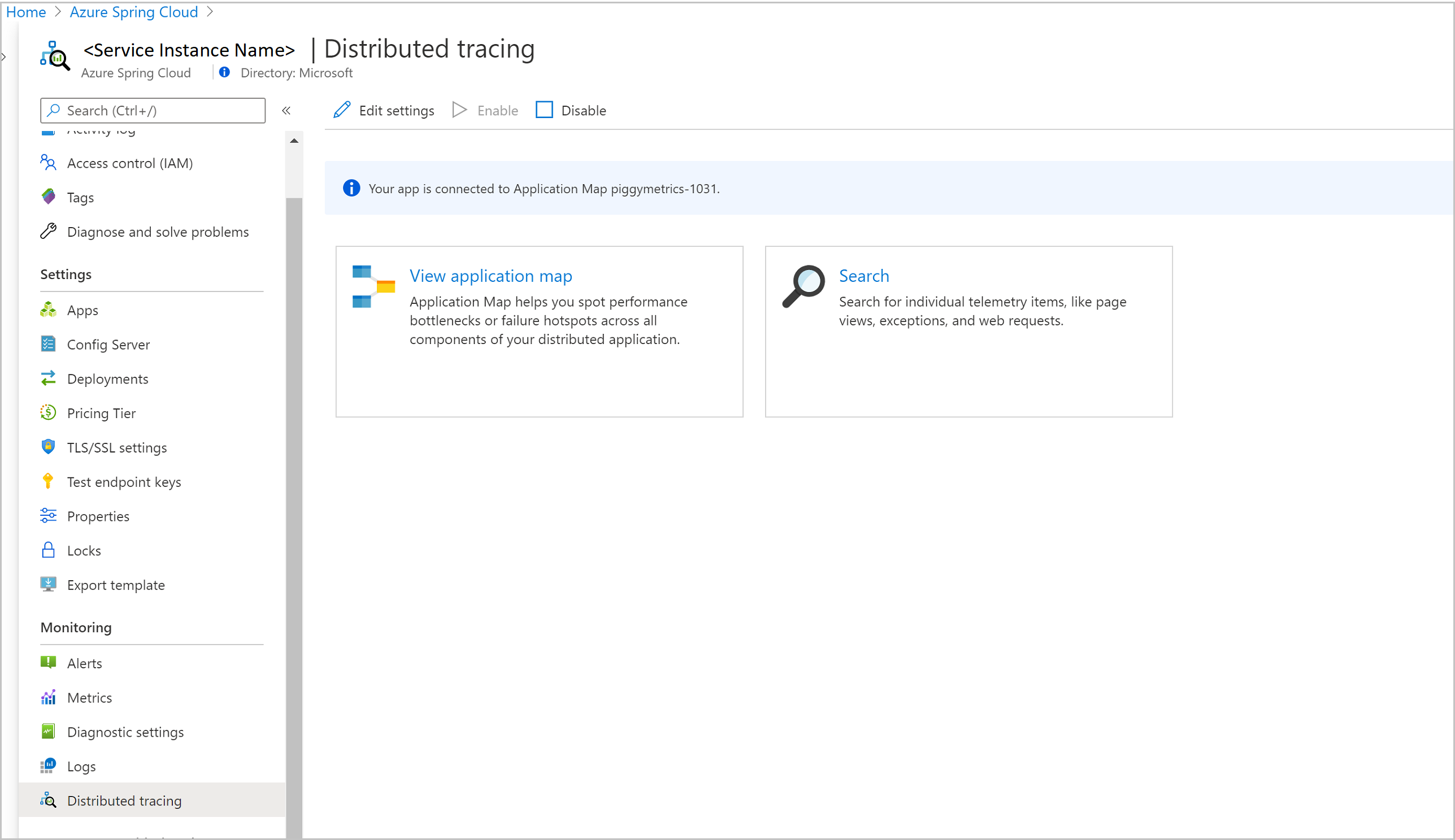The width and height of the screenshot is (1455, 840).
Task: Click the Properties sliders icon
Action: (49, 516)
